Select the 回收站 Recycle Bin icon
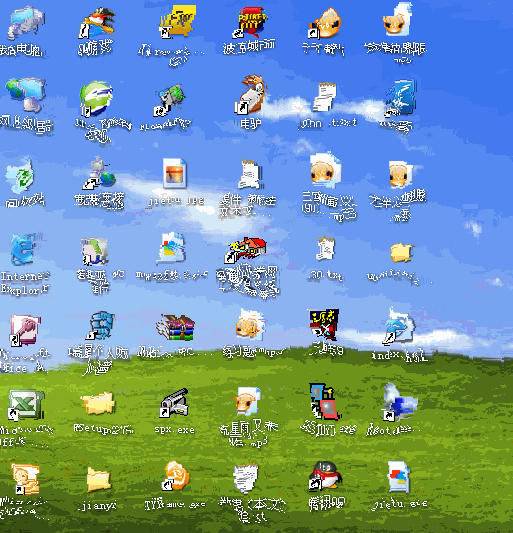This screenshot has width=513, height=533. coord(20,176)
